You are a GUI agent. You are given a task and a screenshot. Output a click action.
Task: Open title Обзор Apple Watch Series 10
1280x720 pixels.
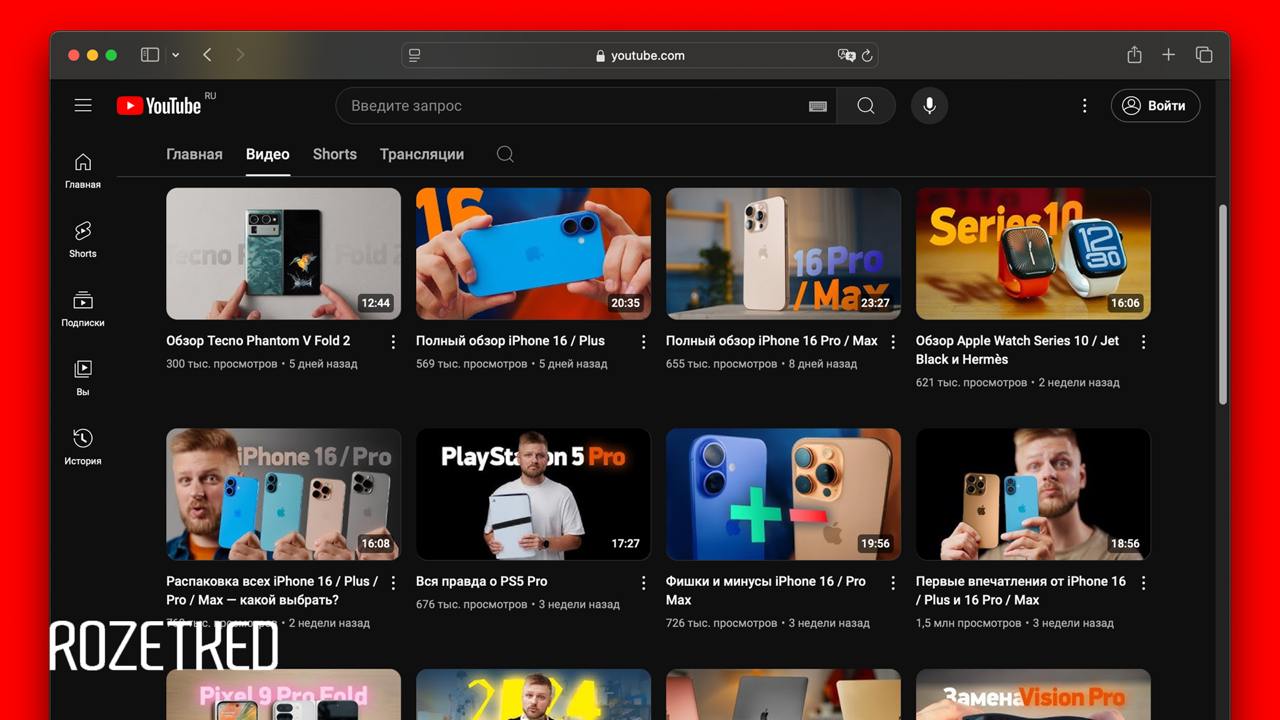(x=1017, y=350)
